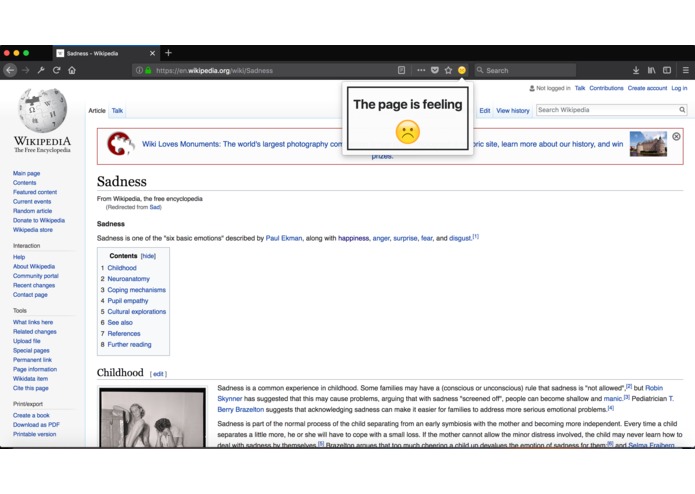This screenshot has height=494, width=695.
Task: Open the View history tab
Action: 513,111
